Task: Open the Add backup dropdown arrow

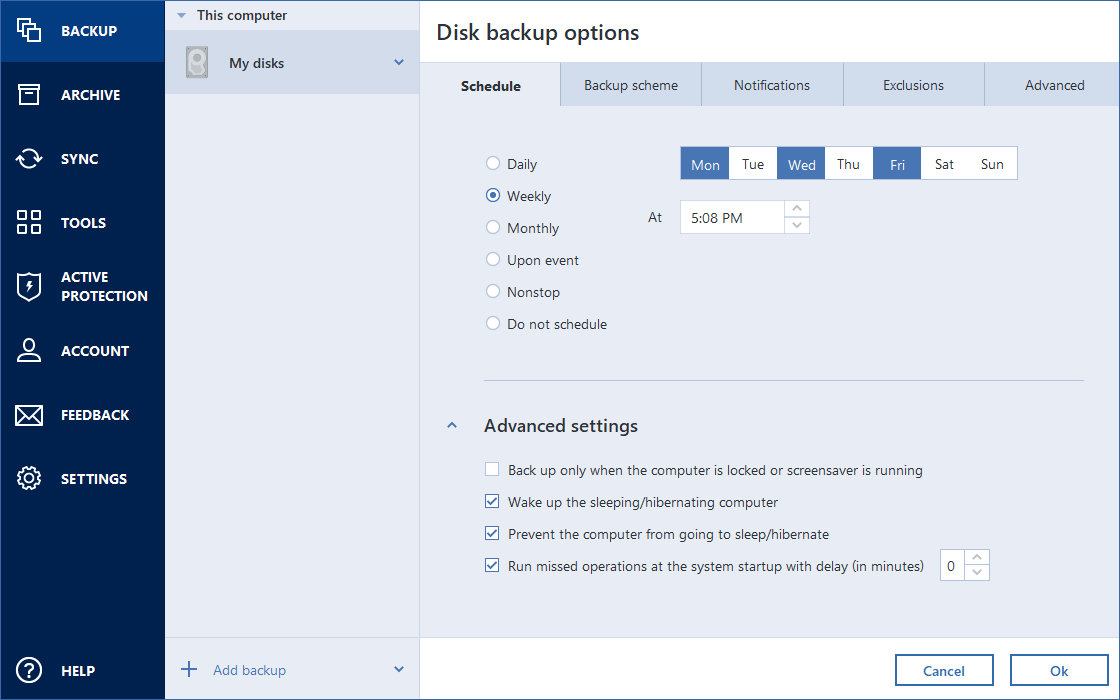Action: (x=399, y=670)
